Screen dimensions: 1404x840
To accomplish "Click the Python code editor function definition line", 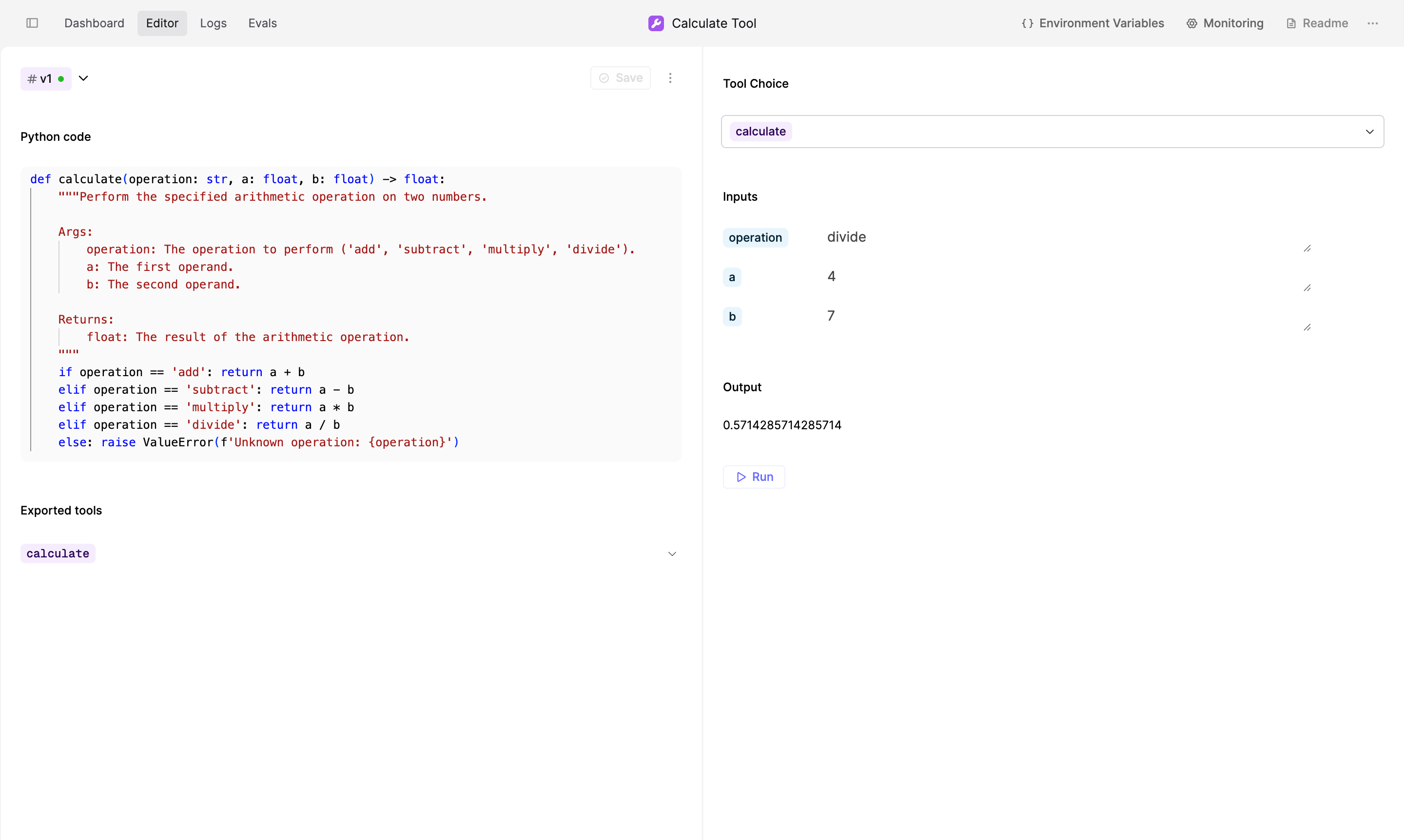I will tap(237, 179).
